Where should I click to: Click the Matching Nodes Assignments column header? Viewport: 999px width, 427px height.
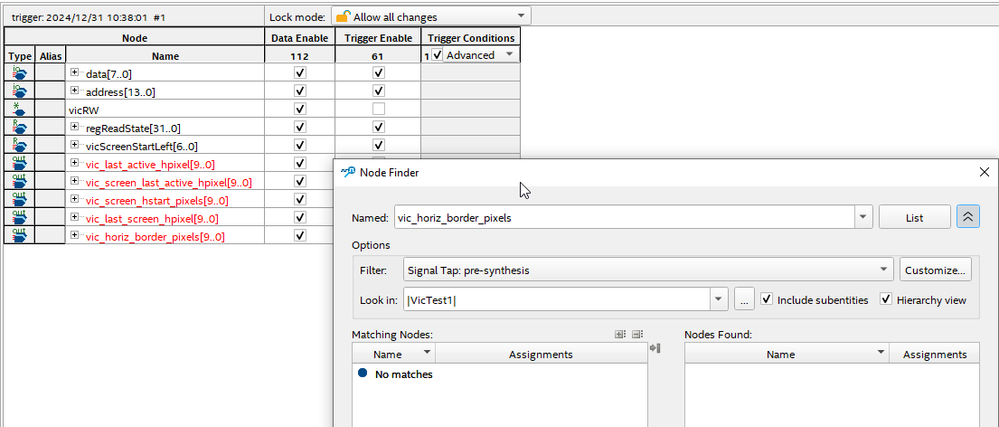point(541,354)
